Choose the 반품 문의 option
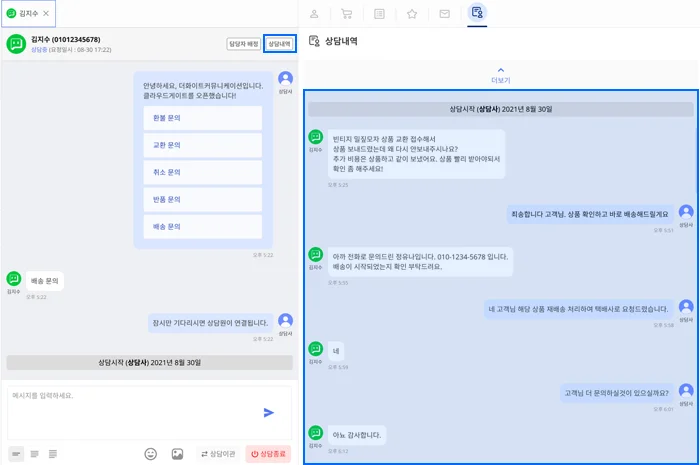The image size is (700, 465). pyautogui.click(x=202, y=199)
